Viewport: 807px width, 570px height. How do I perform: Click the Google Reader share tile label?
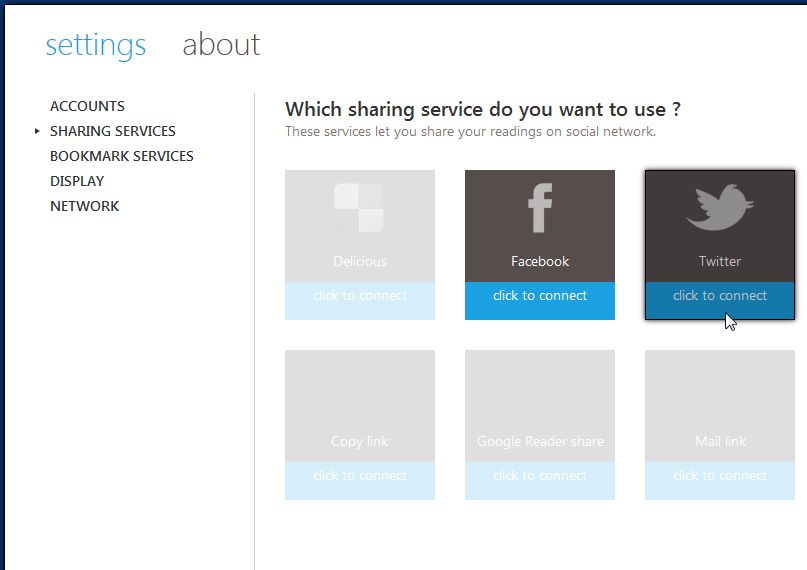click(540, 441)
